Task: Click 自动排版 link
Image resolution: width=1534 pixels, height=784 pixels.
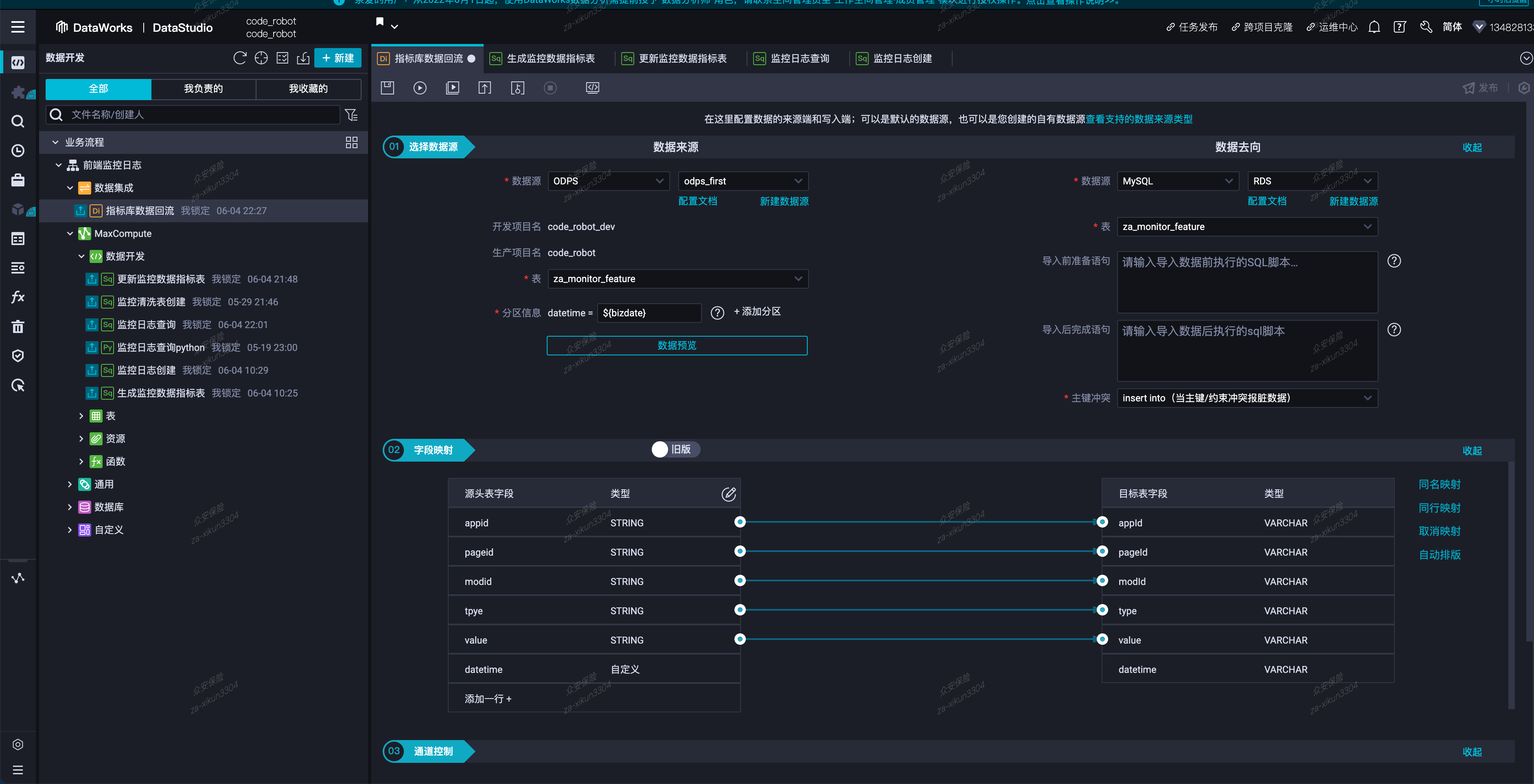Action: point(1439,554)
